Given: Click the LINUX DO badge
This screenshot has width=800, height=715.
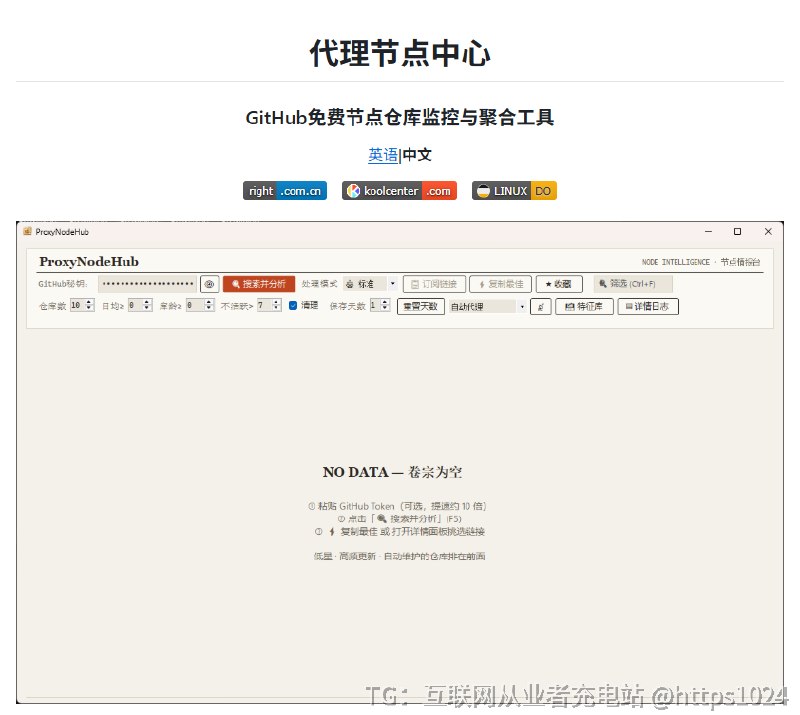Looking at the screenshot, I should [x=514, y=191].
